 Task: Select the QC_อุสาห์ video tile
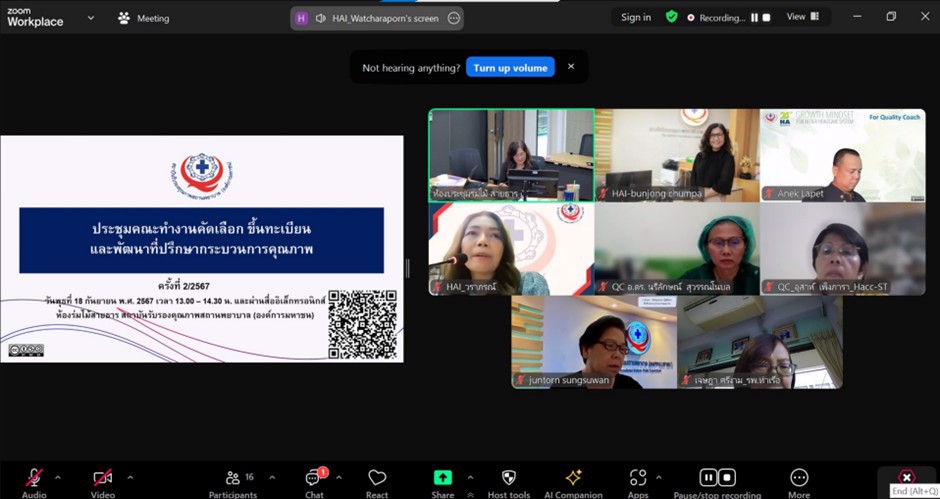click(x=843, y=249)
